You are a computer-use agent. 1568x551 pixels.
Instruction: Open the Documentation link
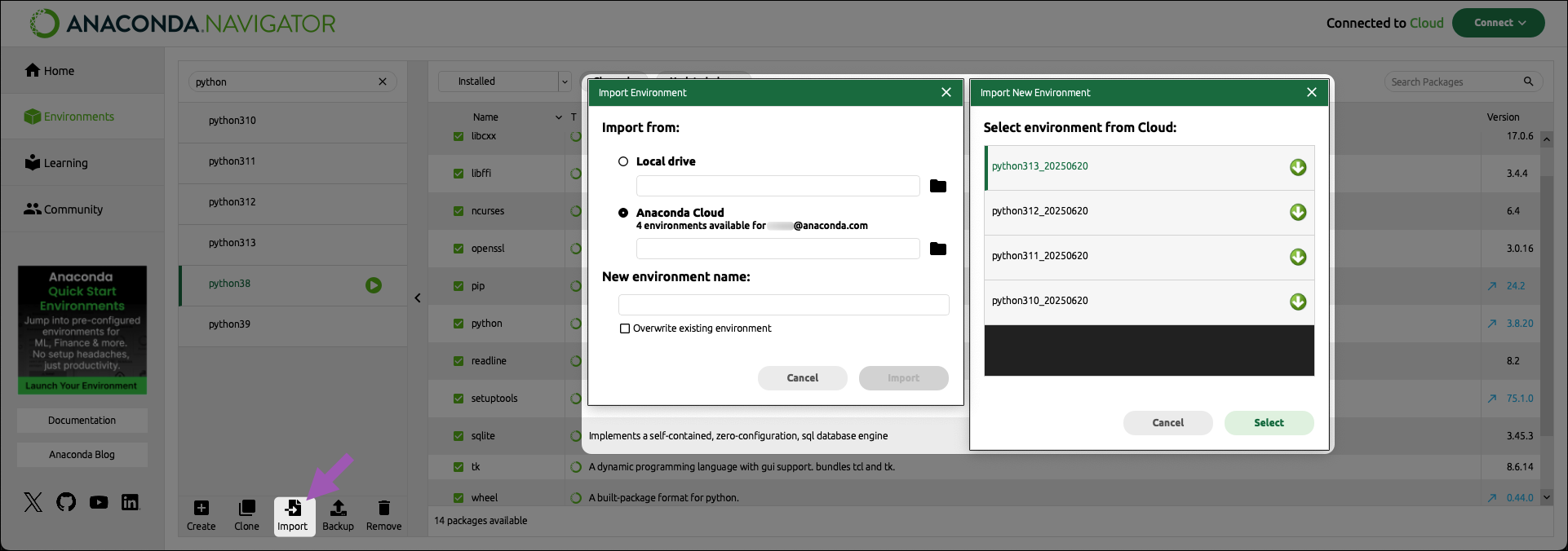82,421
